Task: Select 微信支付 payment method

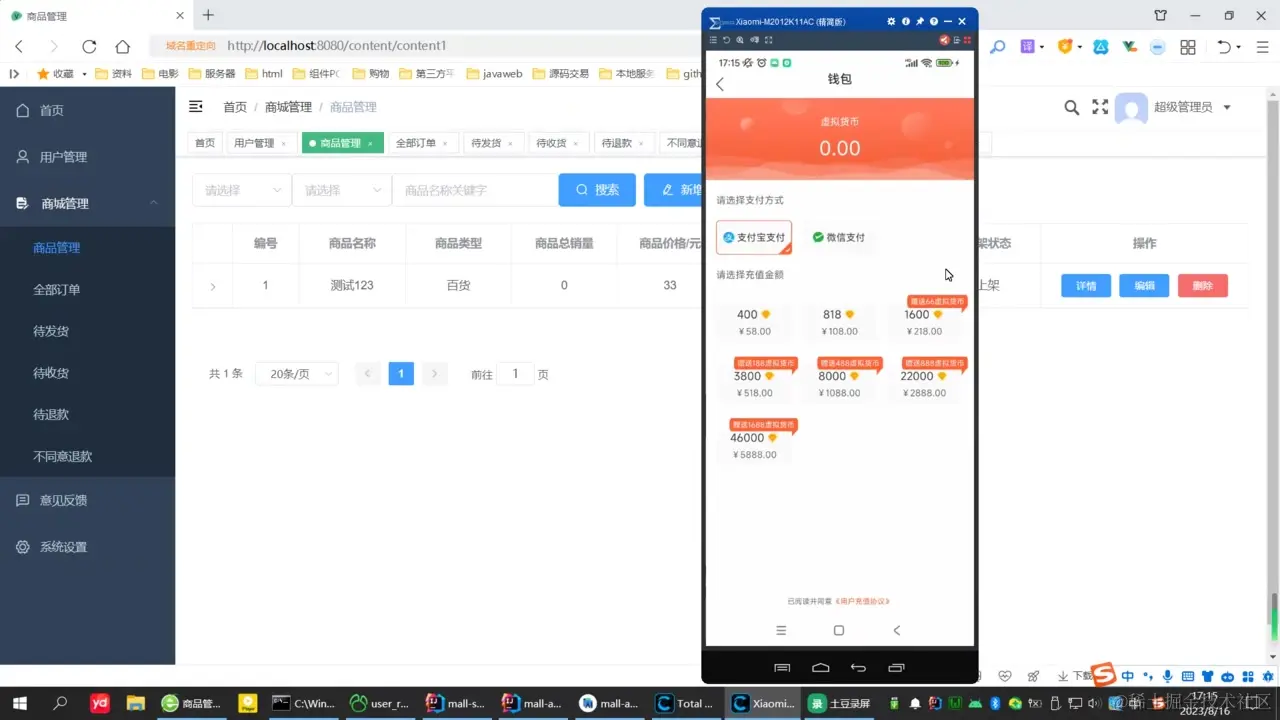Action: [838, 238]
